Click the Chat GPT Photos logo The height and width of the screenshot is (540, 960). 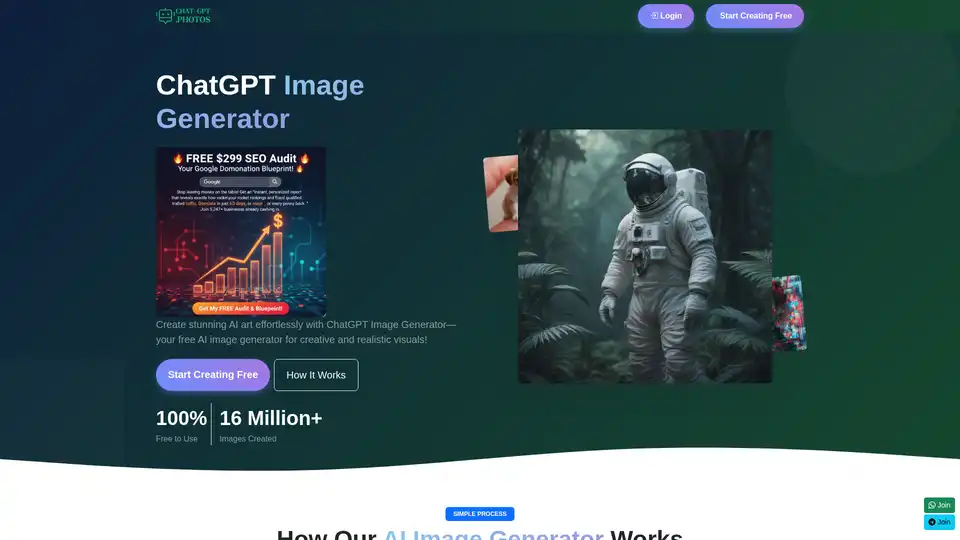(183, 16)
